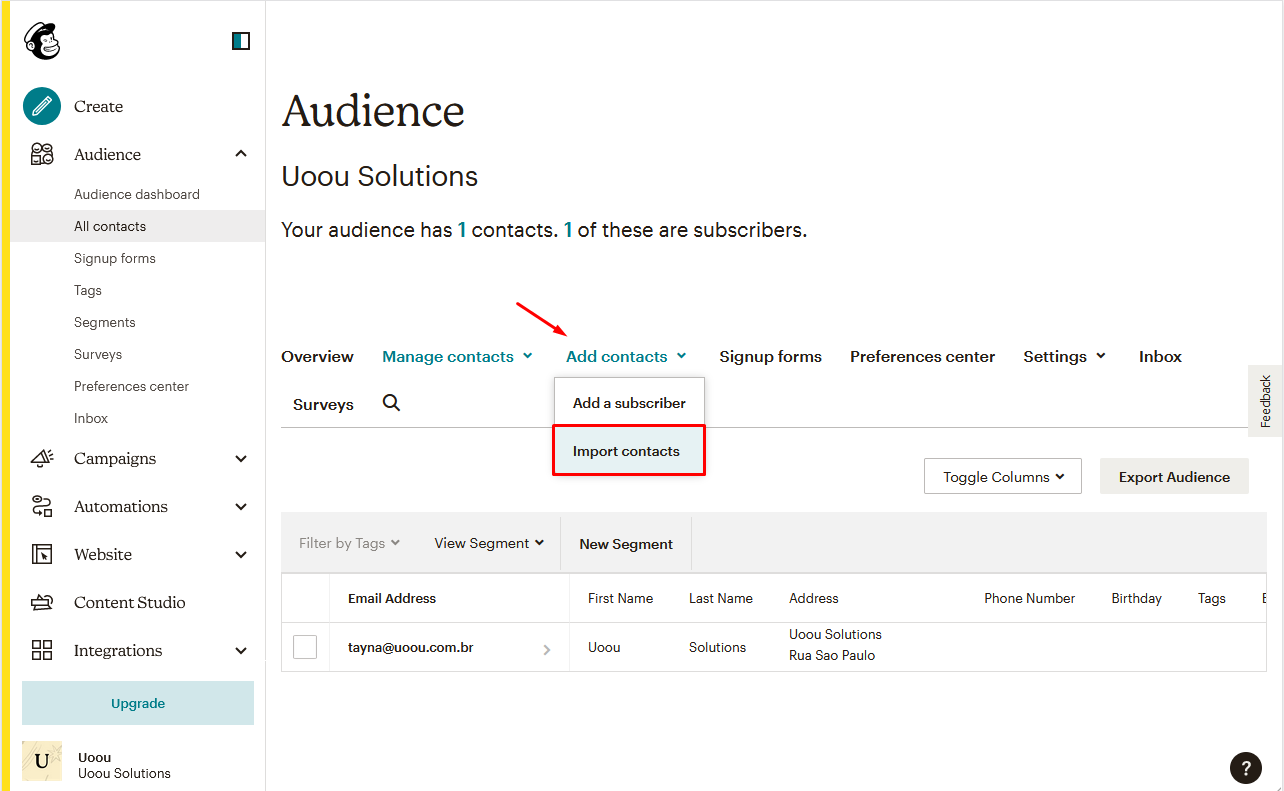Click the First Name column header
1284x791 pixels.
(x=620, y=598)
